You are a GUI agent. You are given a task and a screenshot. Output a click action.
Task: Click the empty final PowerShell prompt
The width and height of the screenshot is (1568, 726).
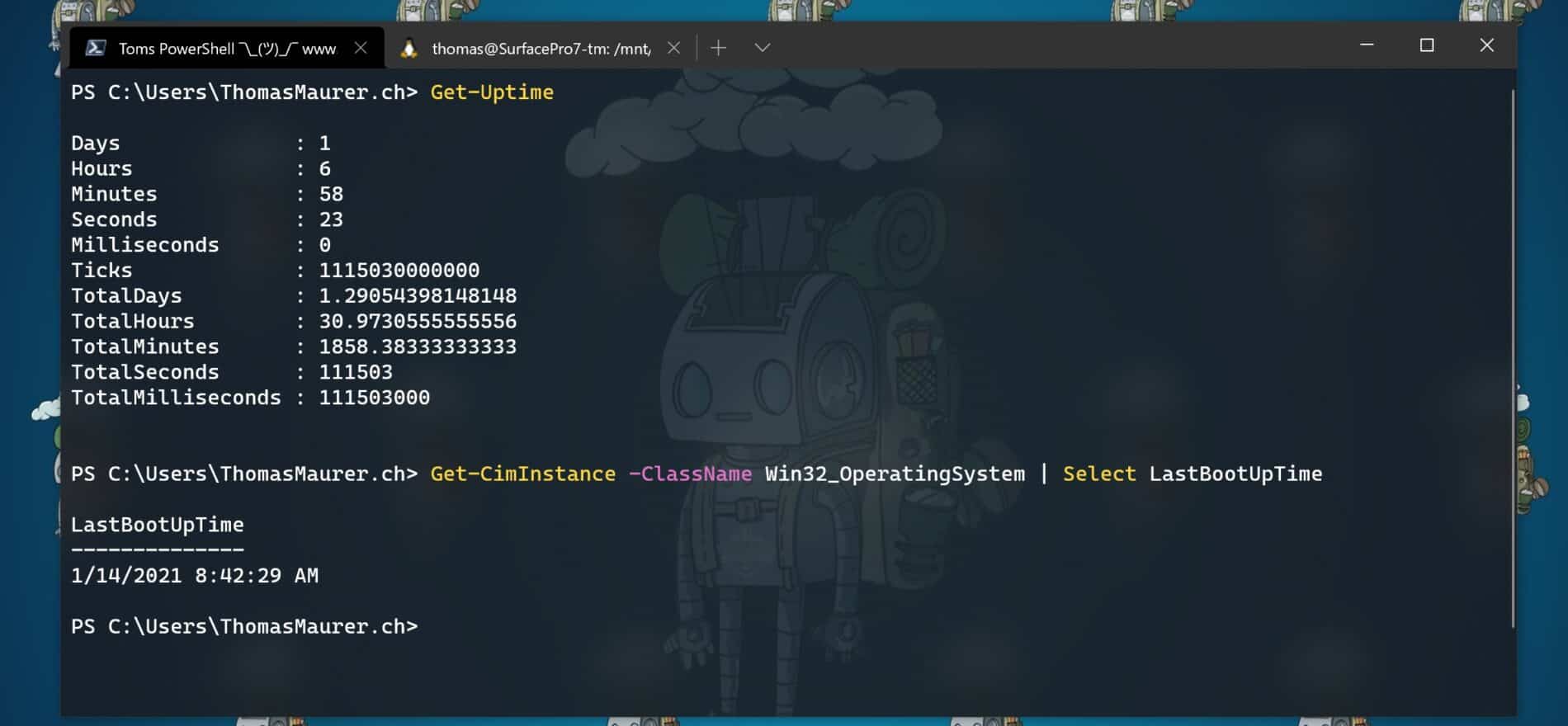(x=244, y=627)
